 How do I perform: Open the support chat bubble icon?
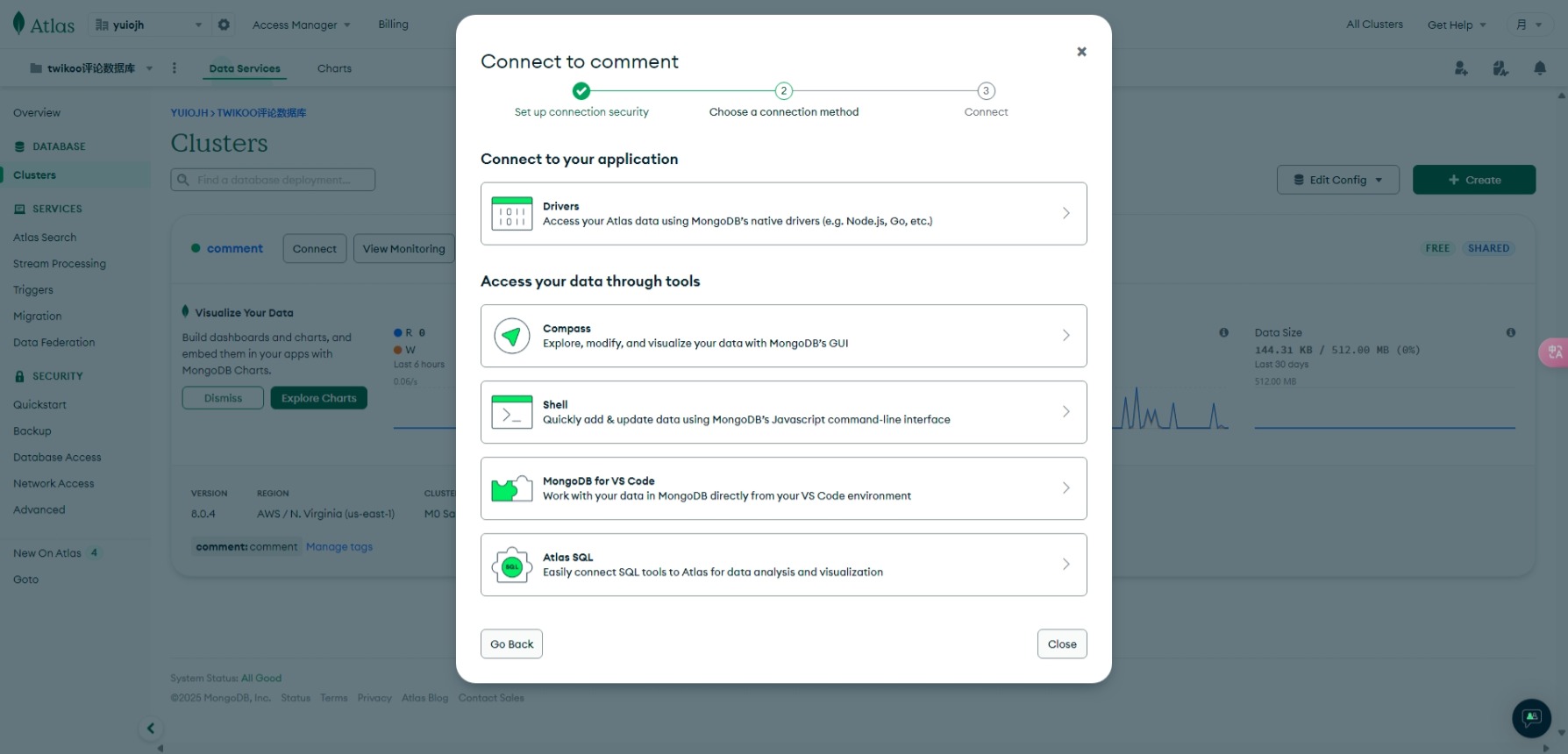coord(1531,718)
